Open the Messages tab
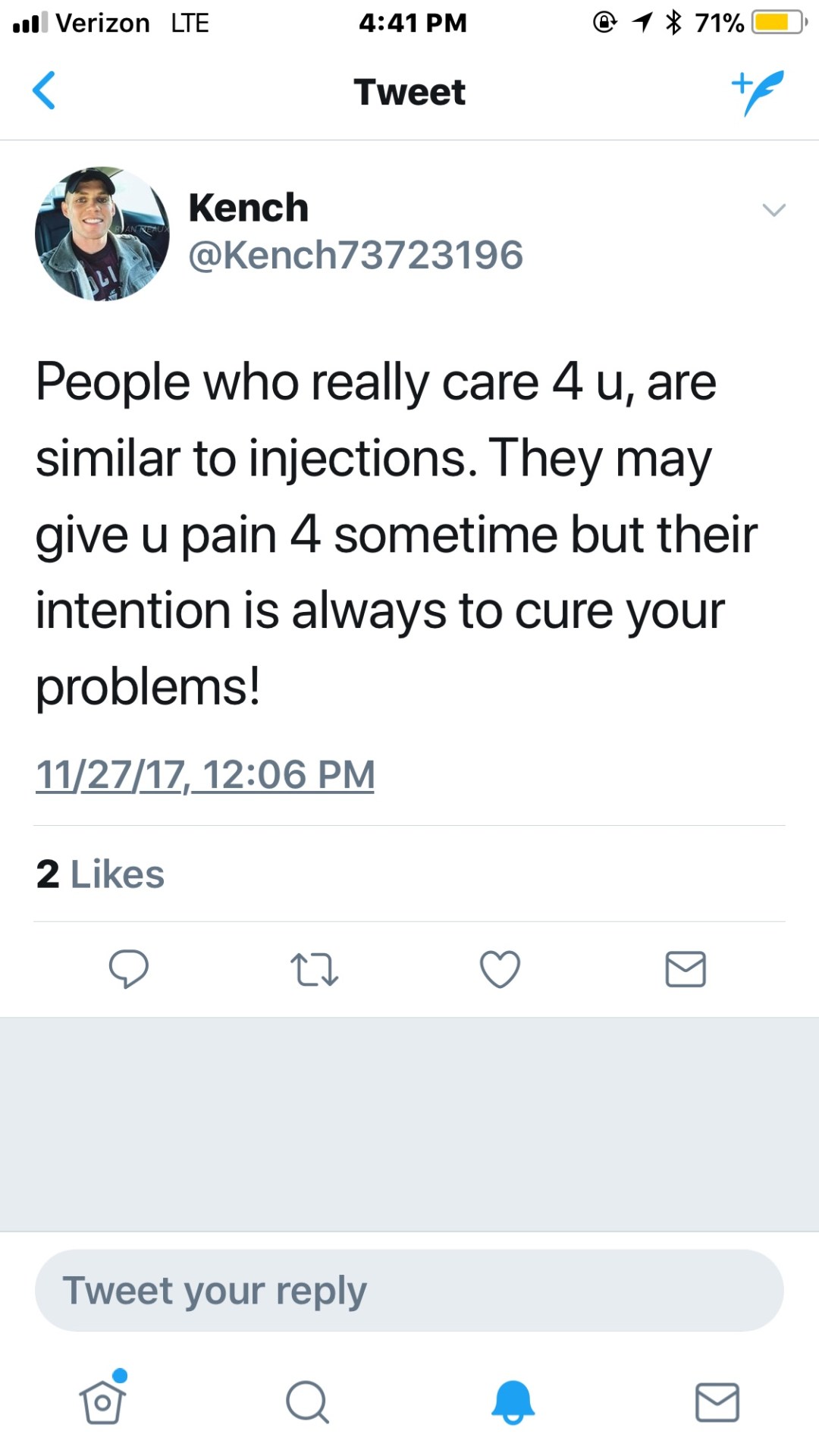819x1456 pixels. [x=717, y=1401]
